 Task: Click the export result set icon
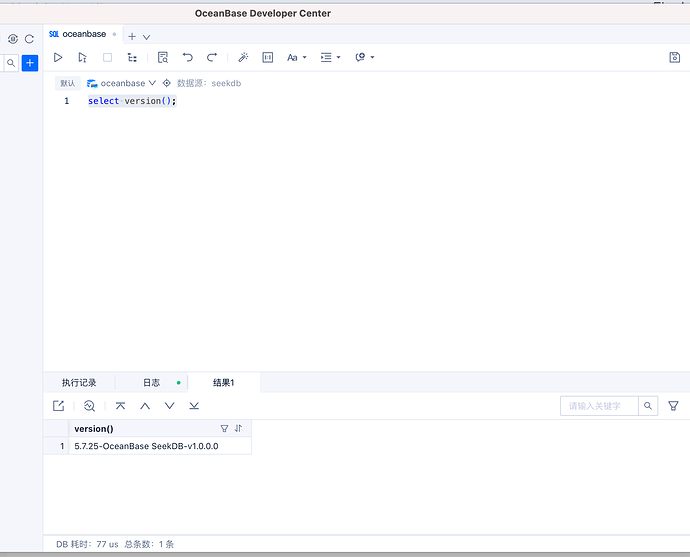pyautogui.click(x=59, y=406)
